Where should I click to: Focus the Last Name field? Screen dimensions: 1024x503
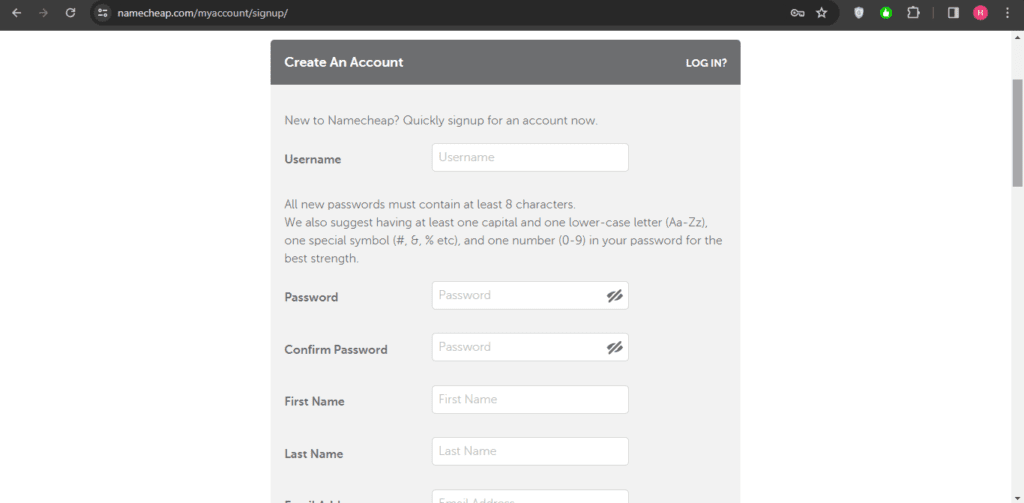coord(530,451)
